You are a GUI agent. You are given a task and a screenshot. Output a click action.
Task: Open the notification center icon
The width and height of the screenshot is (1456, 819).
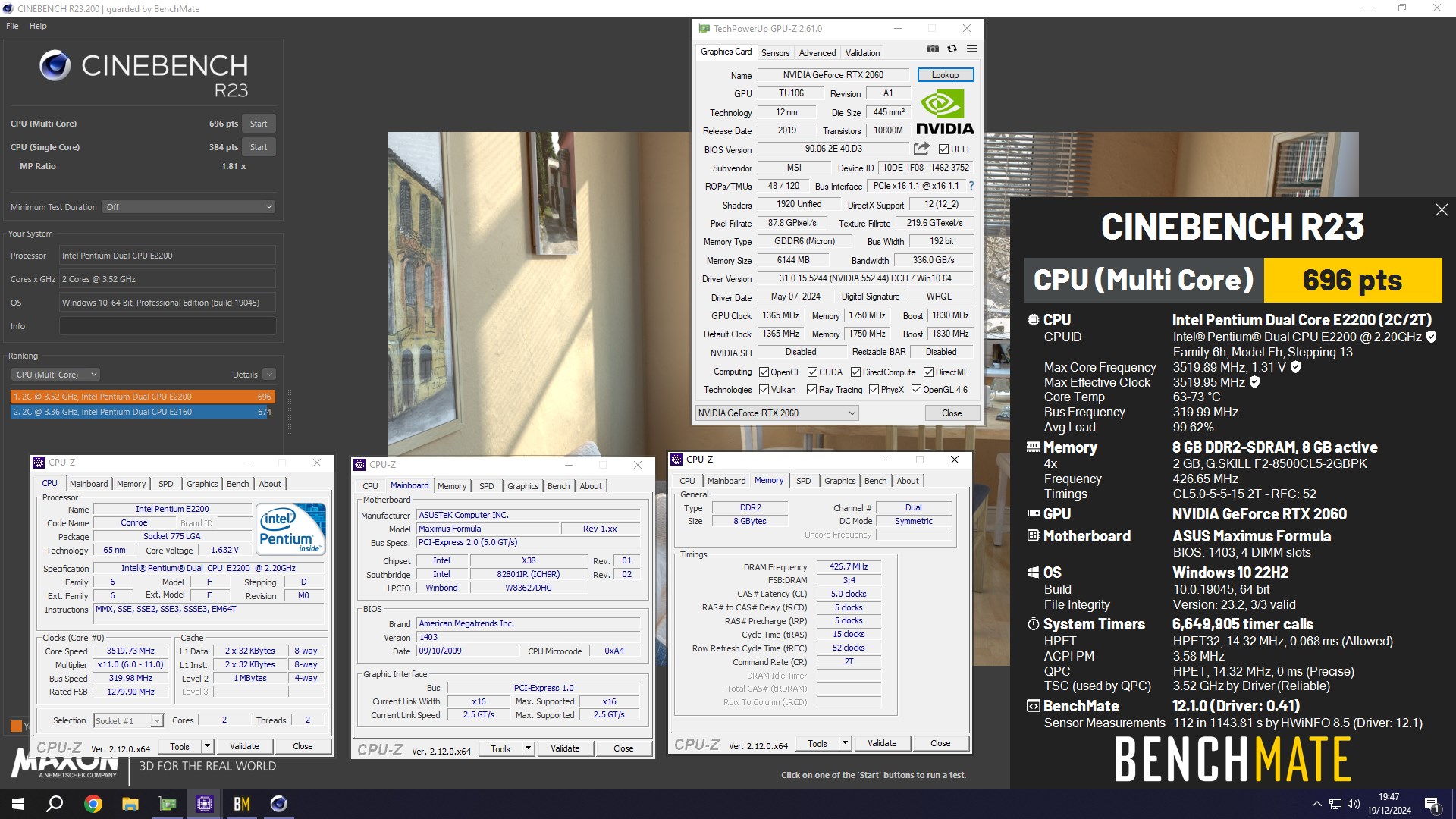pos(1432,804)
